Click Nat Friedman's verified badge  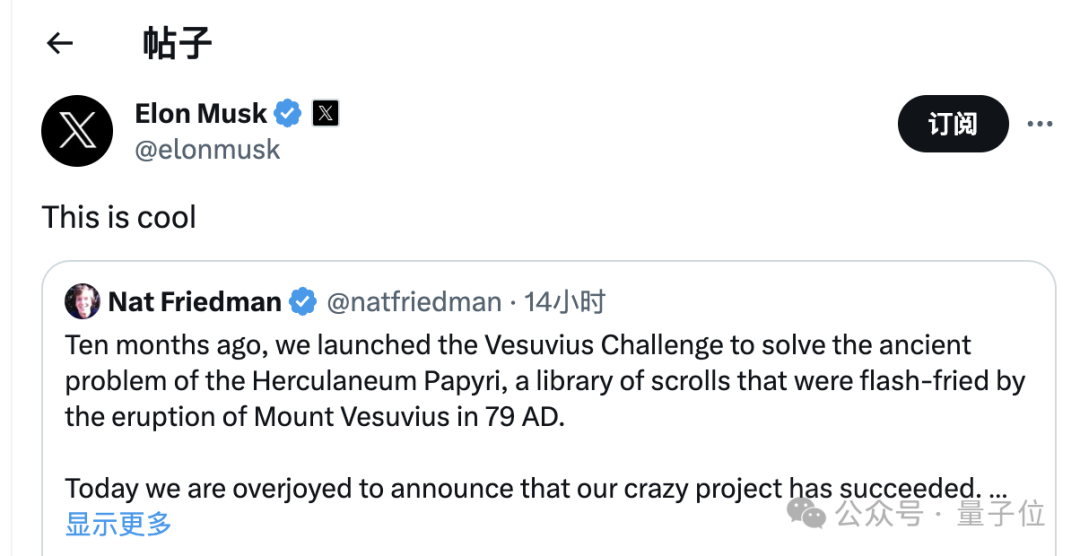[303, 301]
